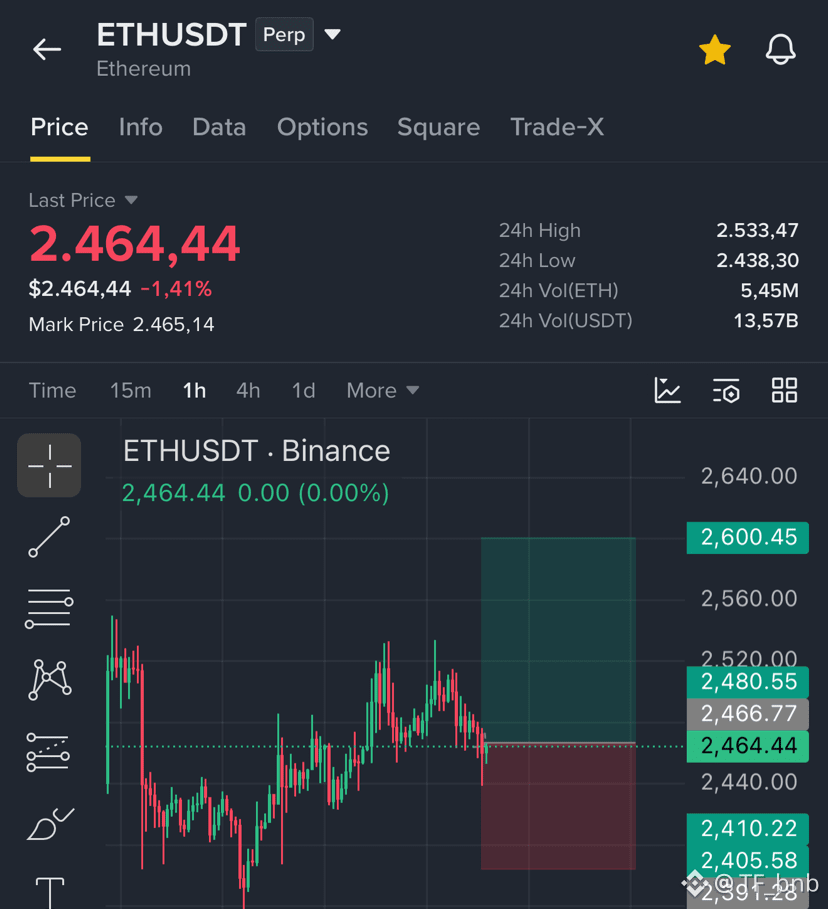Select the horizontal lines Fibonacci tool

pyautogui.click(x=49, y=608)
